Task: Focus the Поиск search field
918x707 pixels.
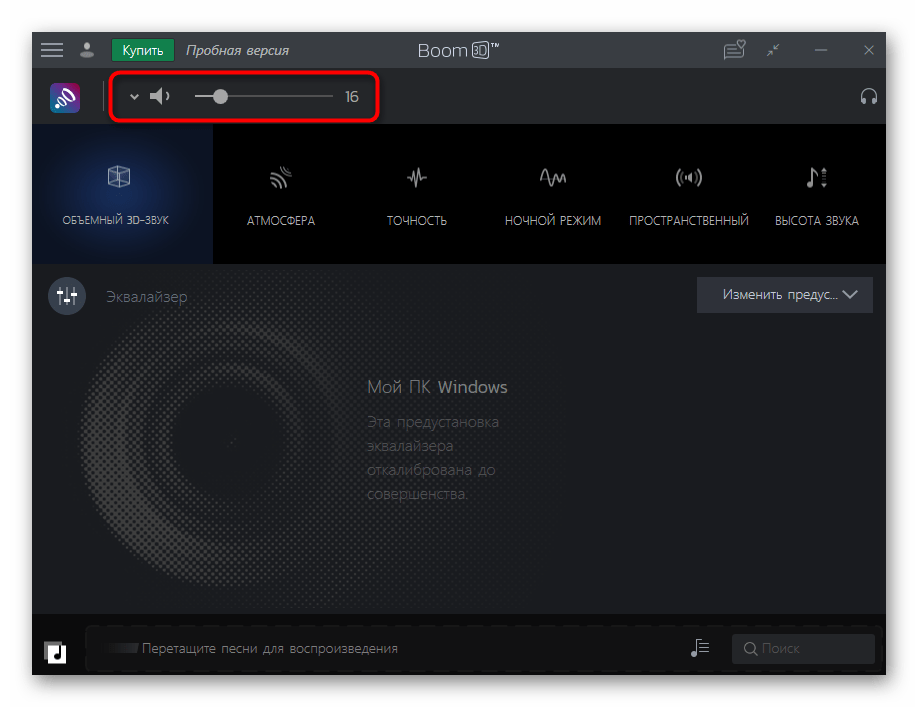Action: [x=803, y=648]
